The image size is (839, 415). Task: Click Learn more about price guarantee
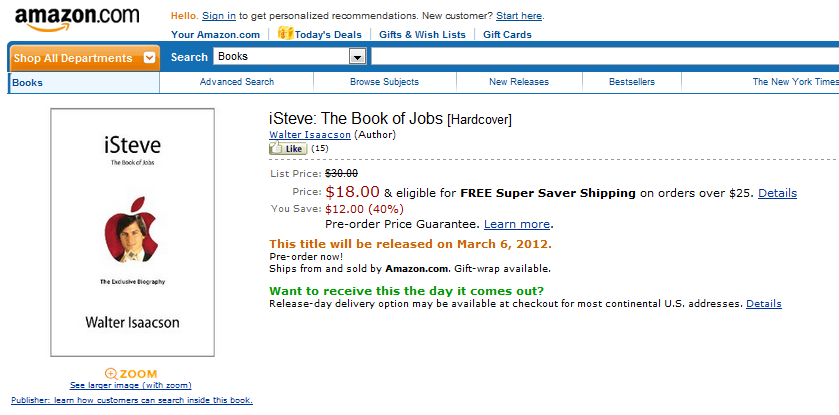click(x=517, y=224)
